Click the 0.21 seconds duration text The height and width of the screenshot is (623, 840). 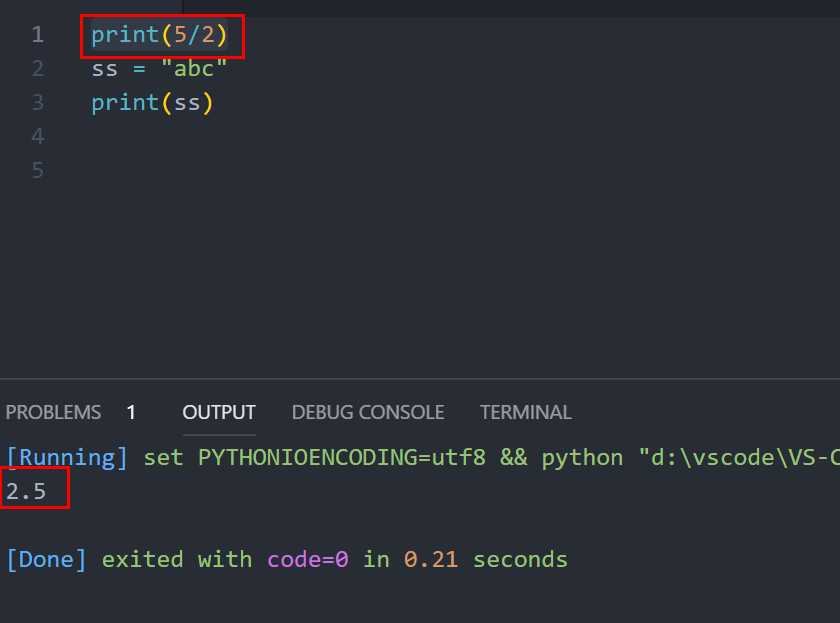click(x=485, y=560)
